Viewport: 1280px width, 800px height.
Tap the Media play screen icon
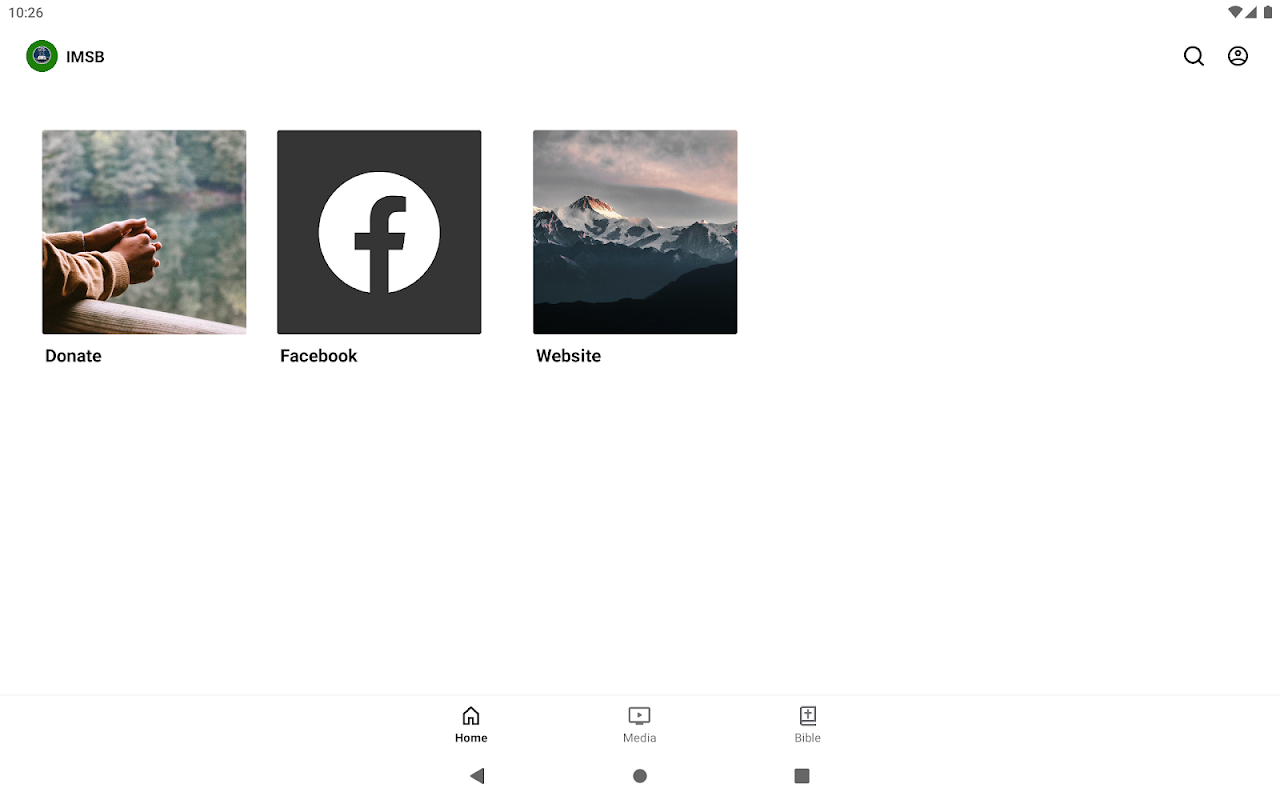(639, 715)
